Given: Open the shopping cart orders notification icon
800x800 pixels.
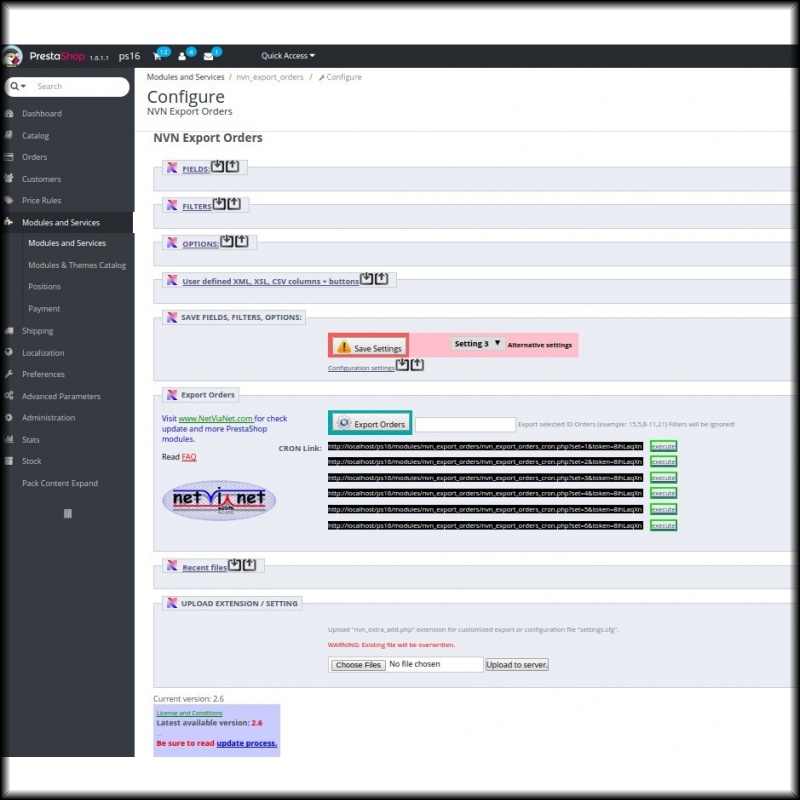Looking at the screenshot, I should coord(157,56).
